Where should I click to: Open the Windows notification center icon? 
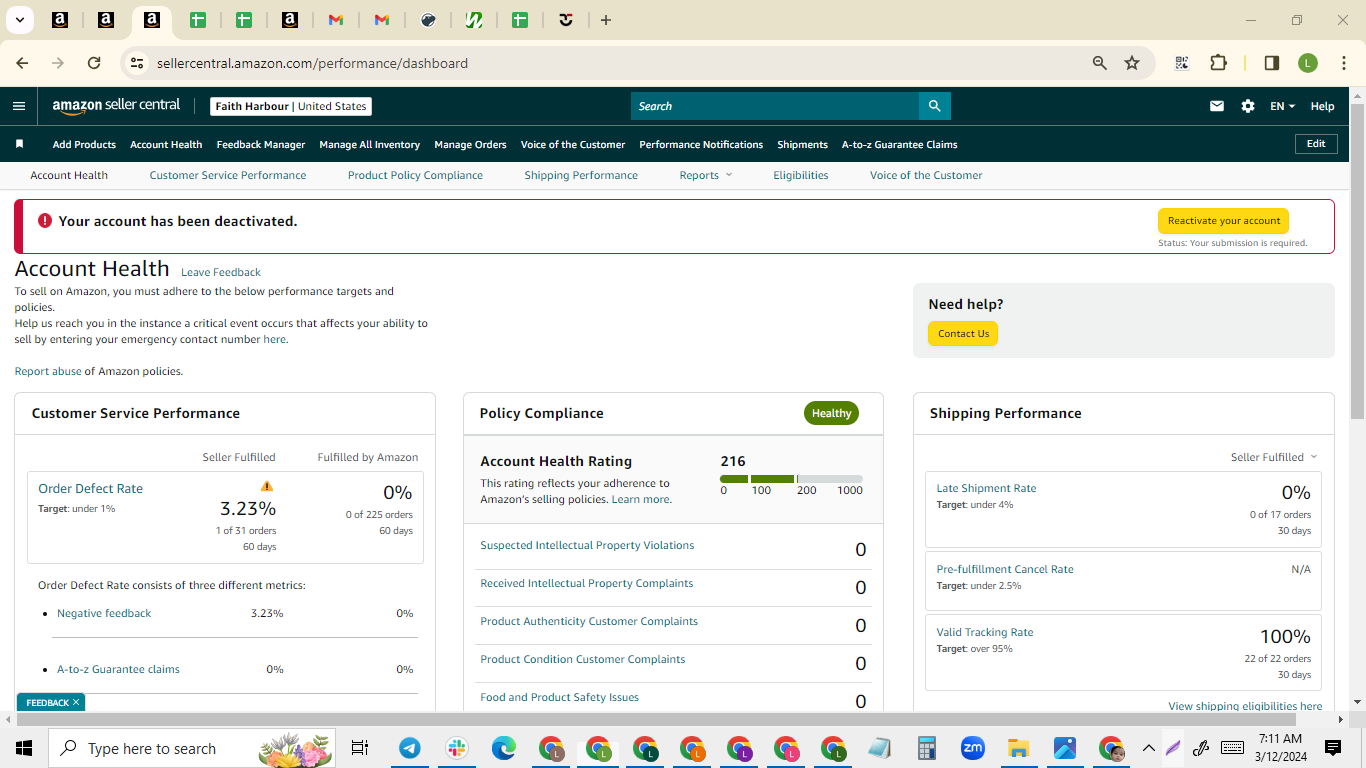(1332, 748)
